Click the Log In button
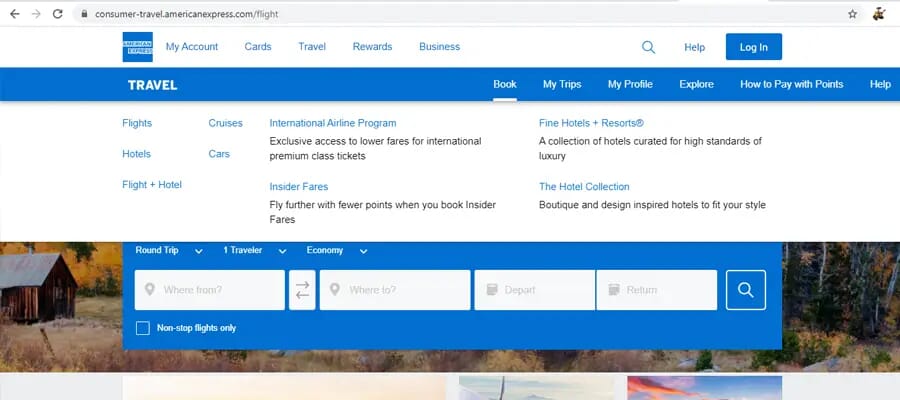900x400 pixels. point(754,47)
